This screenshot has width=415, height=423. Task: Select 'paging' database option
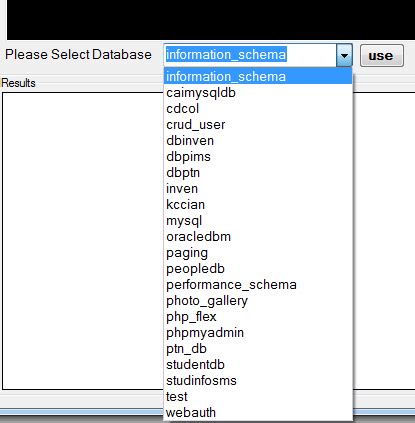pos(258,253)
